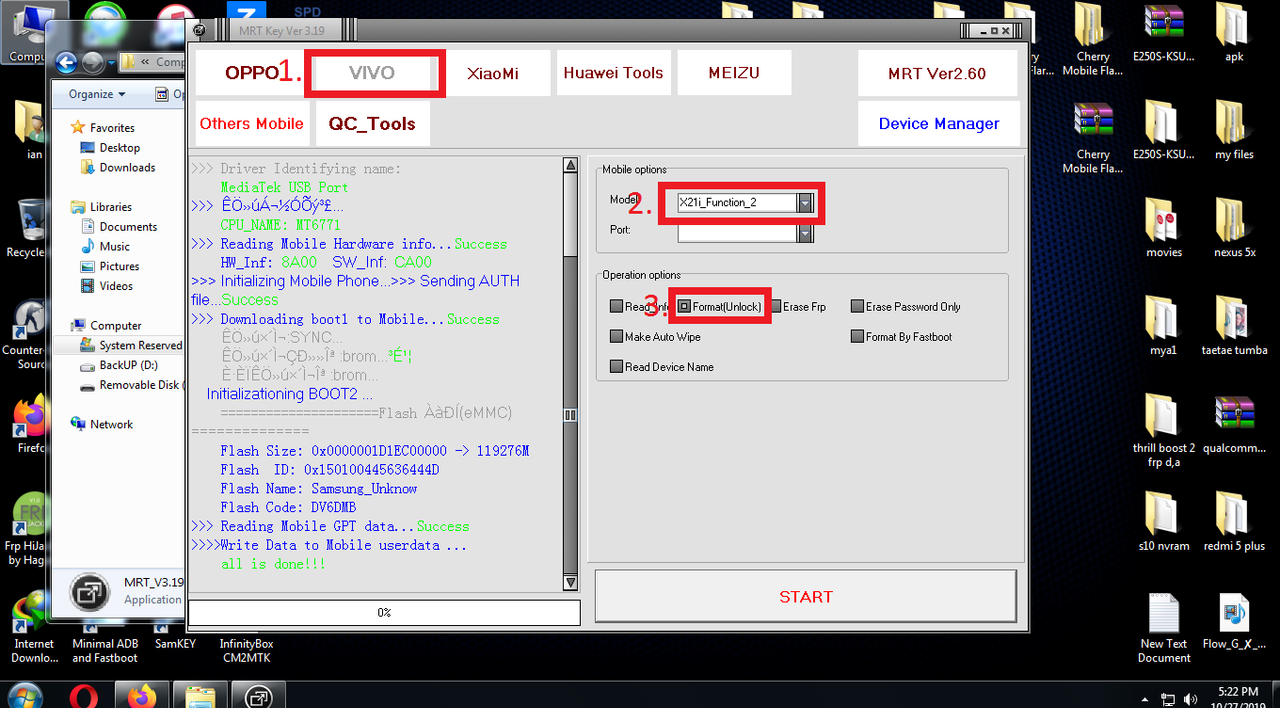
Task: Click the log scrollbar up arrow
Action: coord(570,165)
